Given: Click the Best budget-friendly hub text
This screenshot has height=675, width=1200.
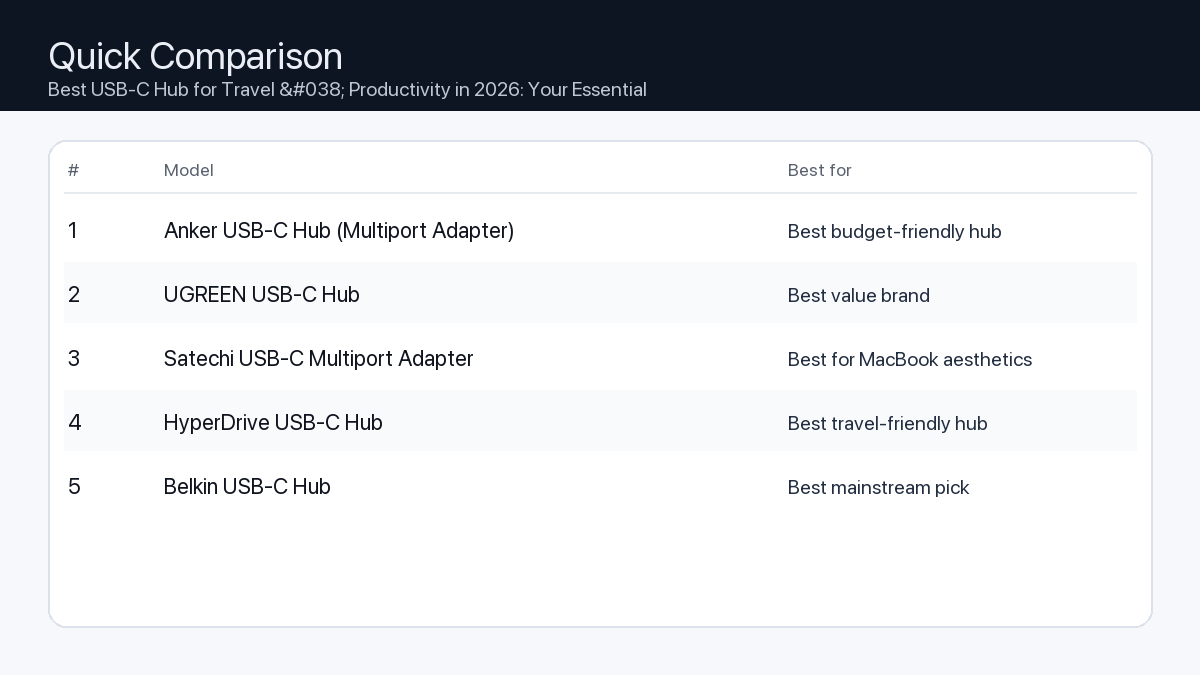Looking at the screenshot, I should pos(895,232).
